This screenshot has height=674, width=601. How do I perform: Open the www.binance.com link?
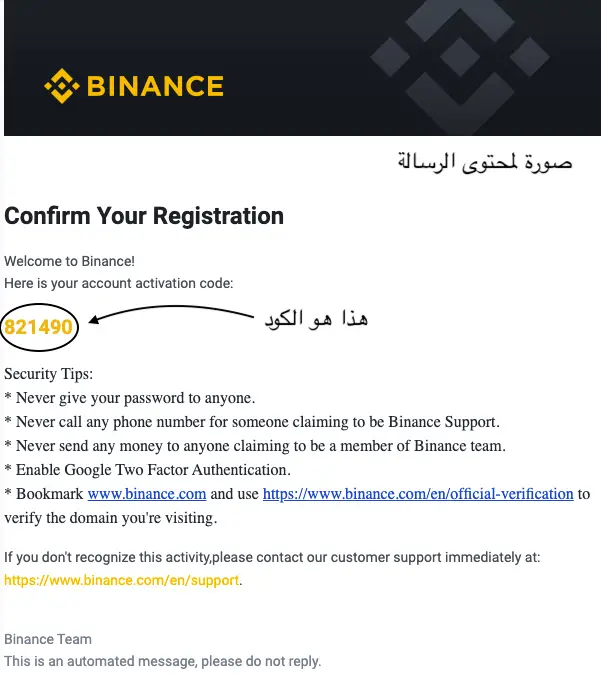(147, 494)
